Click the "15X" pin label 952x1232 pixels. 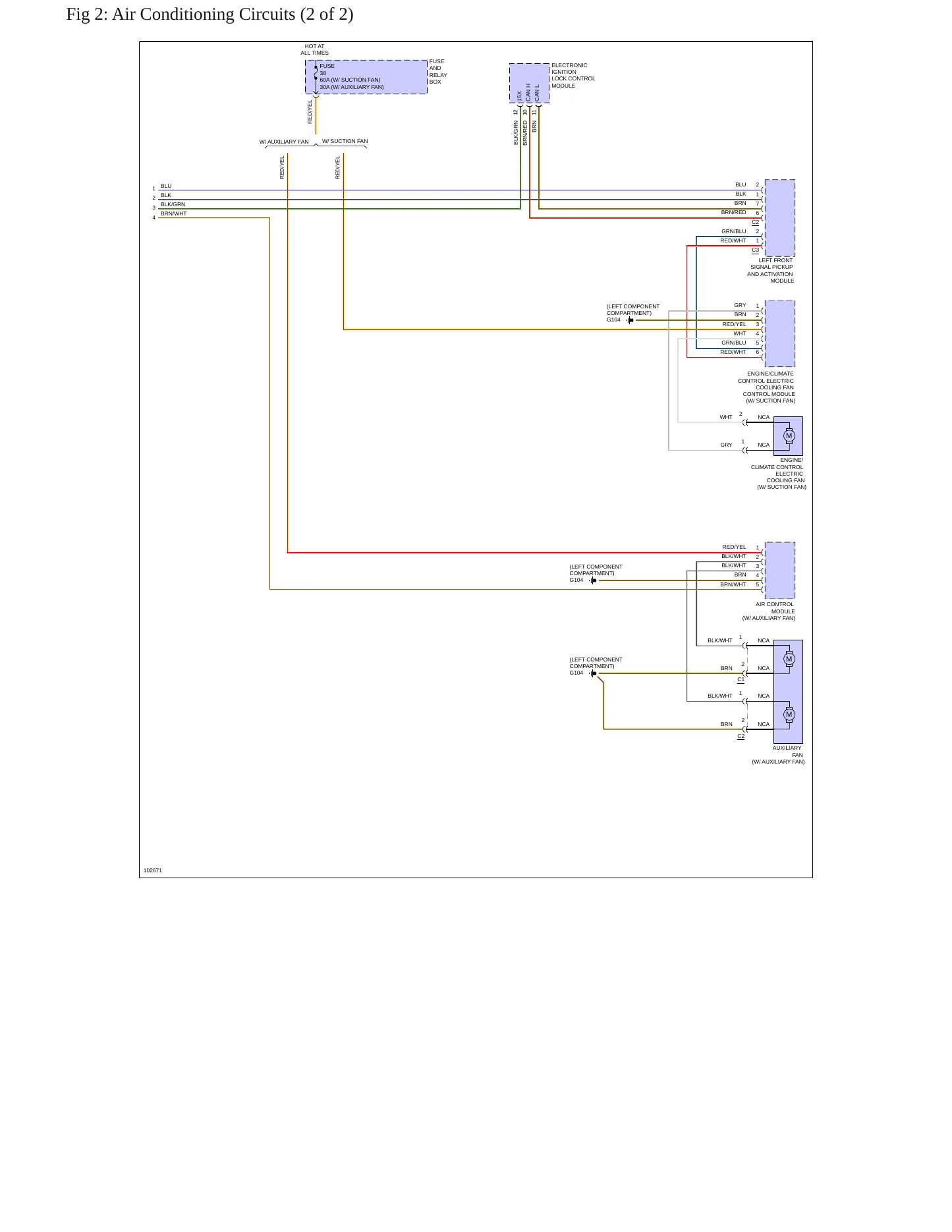click(x=519, y=97)
